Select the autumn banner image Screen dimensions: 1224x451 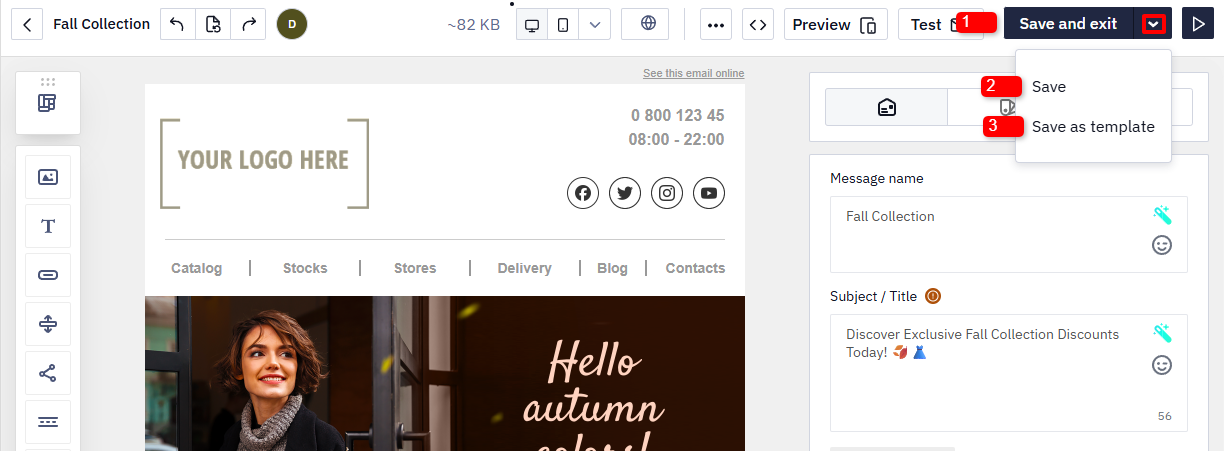pos(445,374)
